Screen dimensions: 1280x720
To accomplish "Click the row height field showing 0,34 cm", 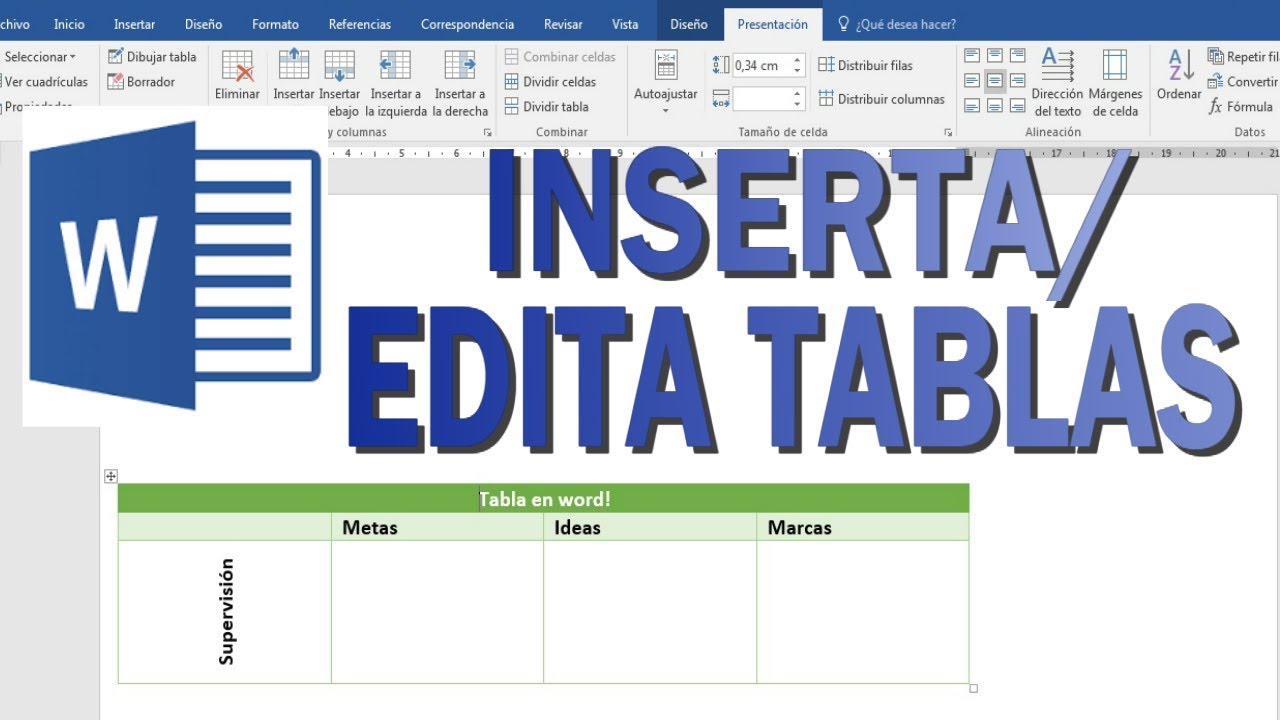I will point(761,66).
